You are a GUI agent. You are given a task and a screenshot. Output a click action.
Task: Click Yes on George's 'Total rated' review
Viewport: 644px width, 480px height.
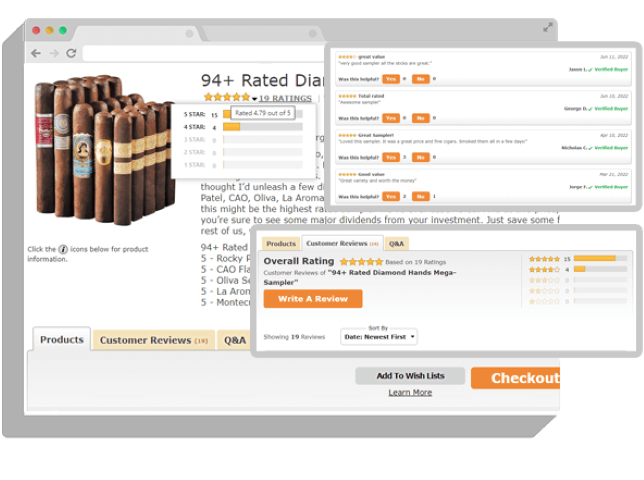tap(391, 118)
